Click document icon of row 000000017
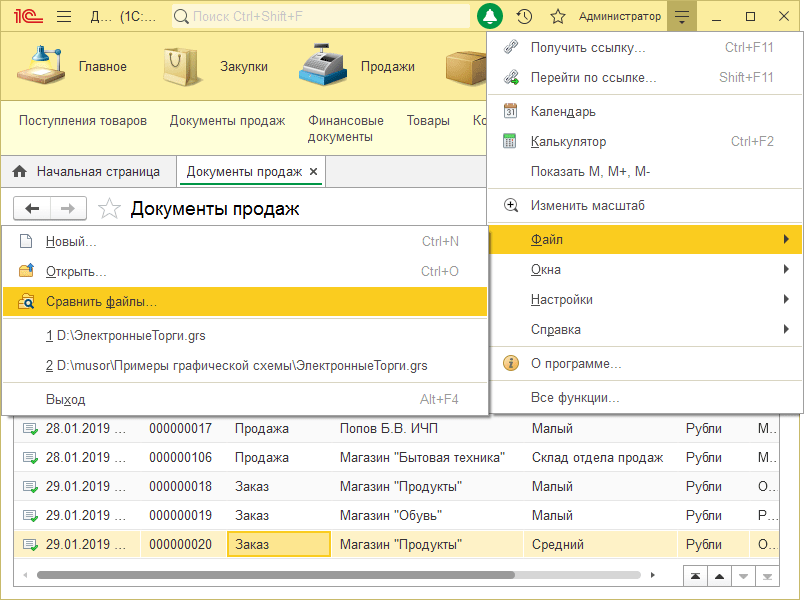This screenshot has height=600, width=804. [x=30, y=429]
